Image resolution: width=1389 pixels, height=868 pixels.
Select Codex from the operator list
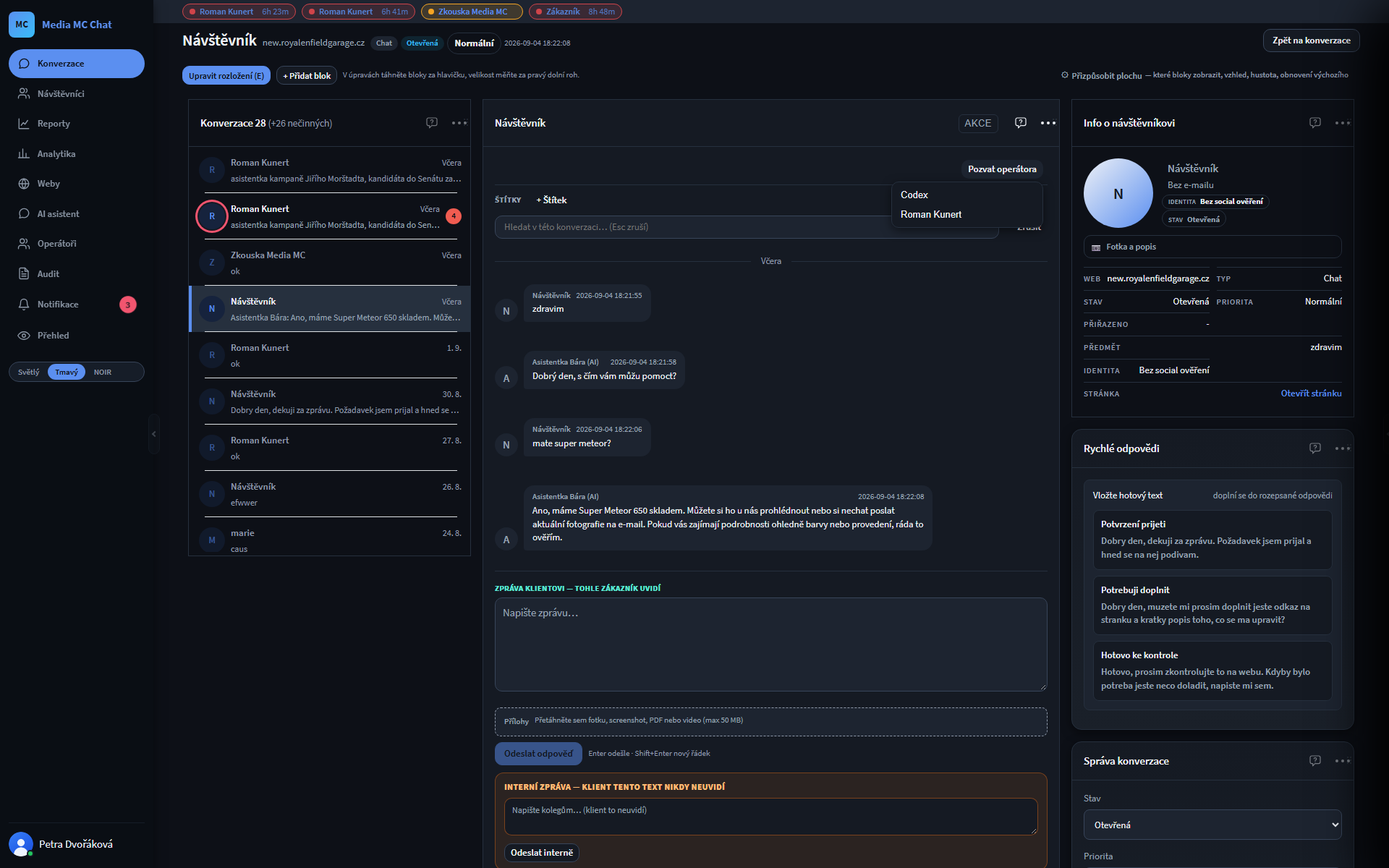(x=967, y=195)
